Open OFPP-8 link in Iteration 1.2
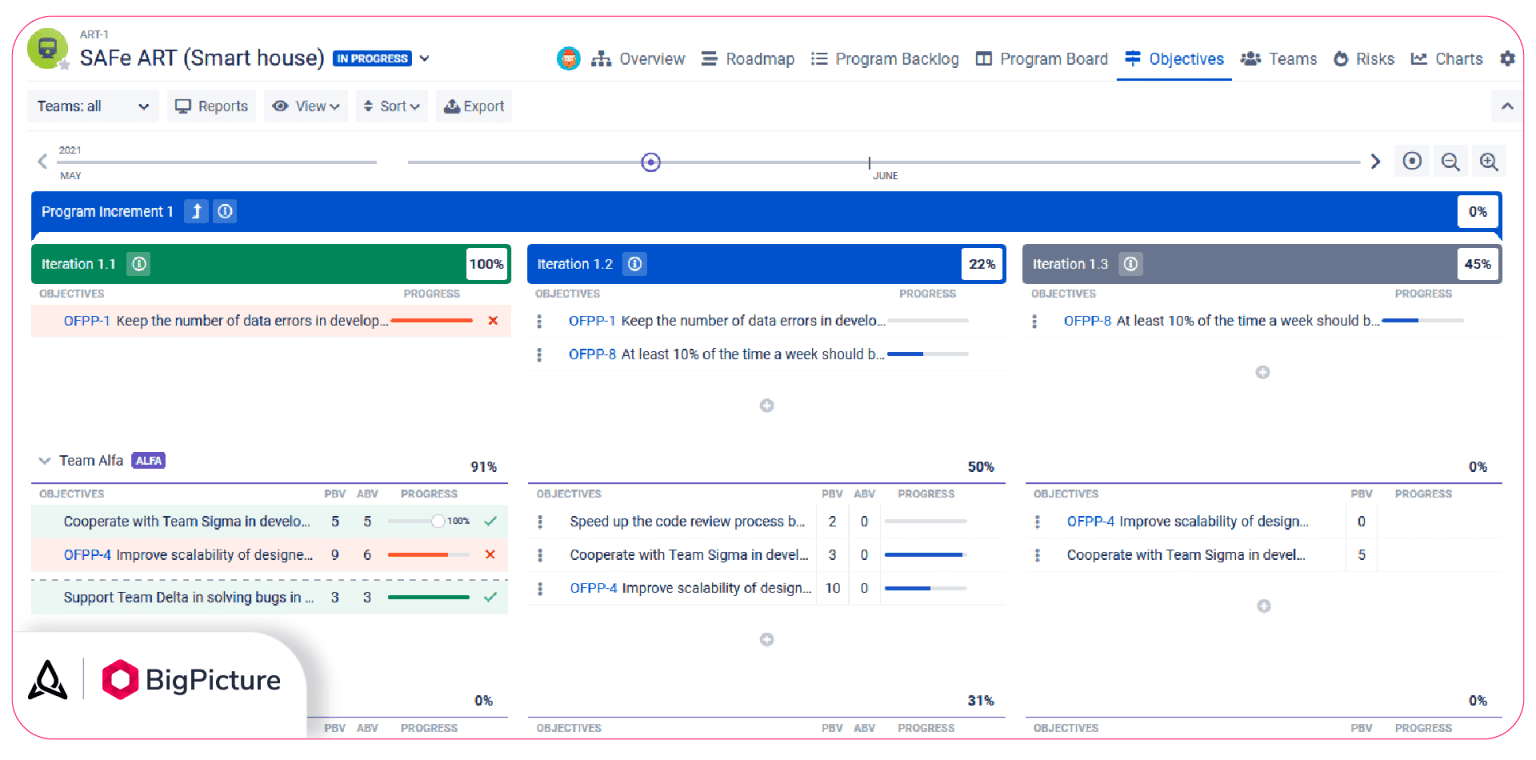The image size is (1536, 760). click(x=592, y=354)
